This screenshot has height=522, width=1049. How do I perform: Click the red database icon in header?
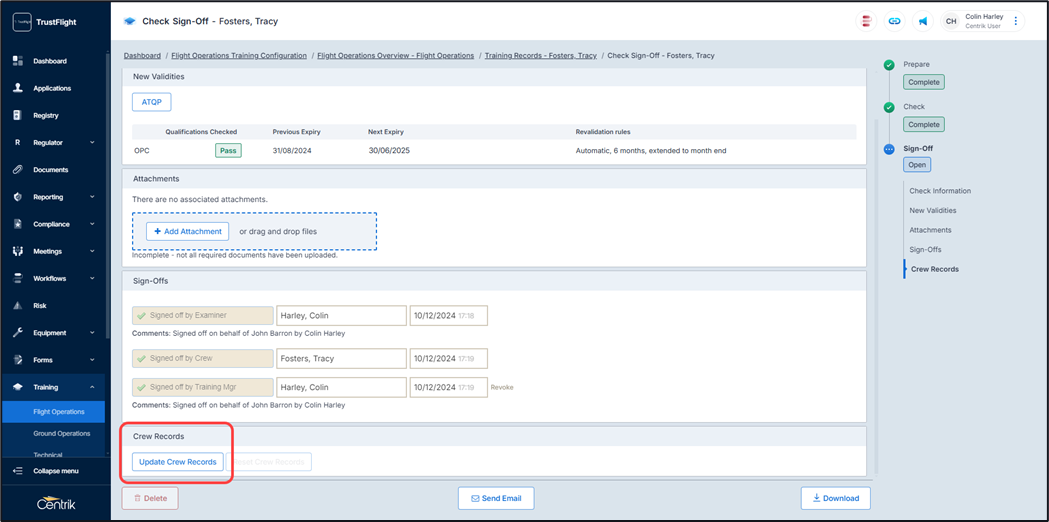[x=866, y=21]
